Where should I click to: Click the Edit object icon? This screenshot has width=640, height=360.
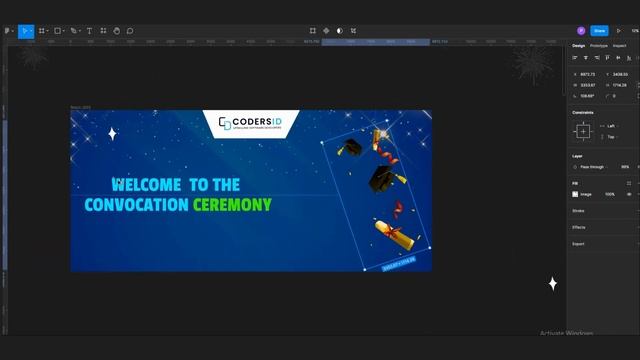pyautogui.click(x=313, y=31)
